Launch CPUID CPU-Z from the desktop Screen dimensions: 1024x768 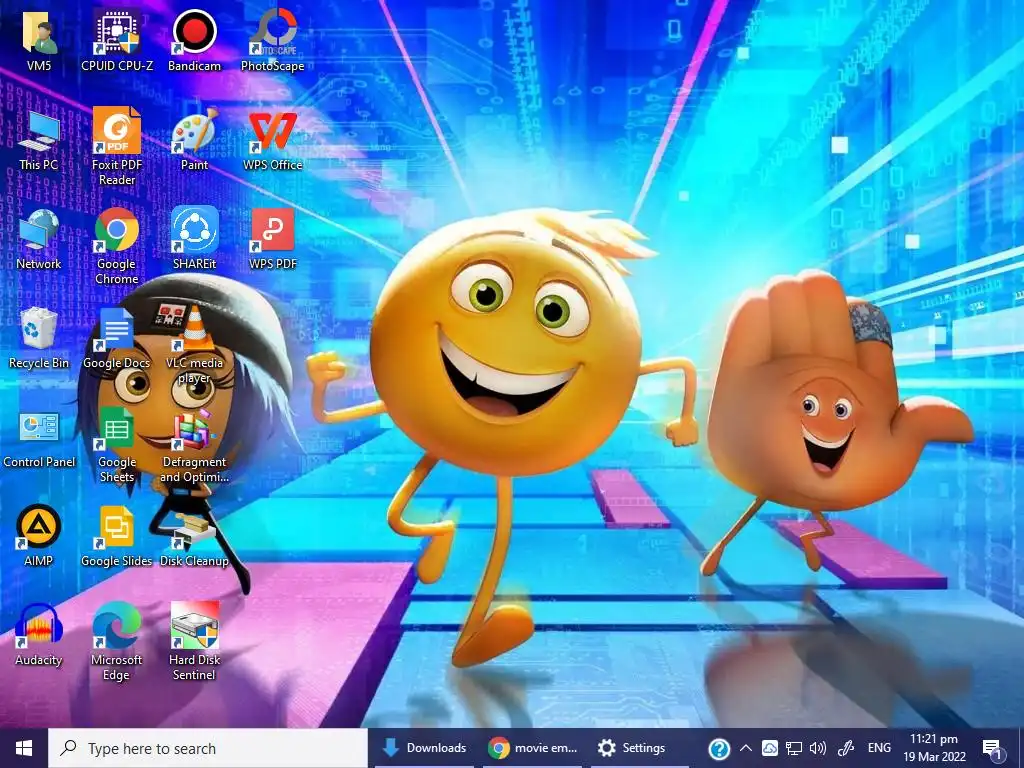[x=117, y=40]
